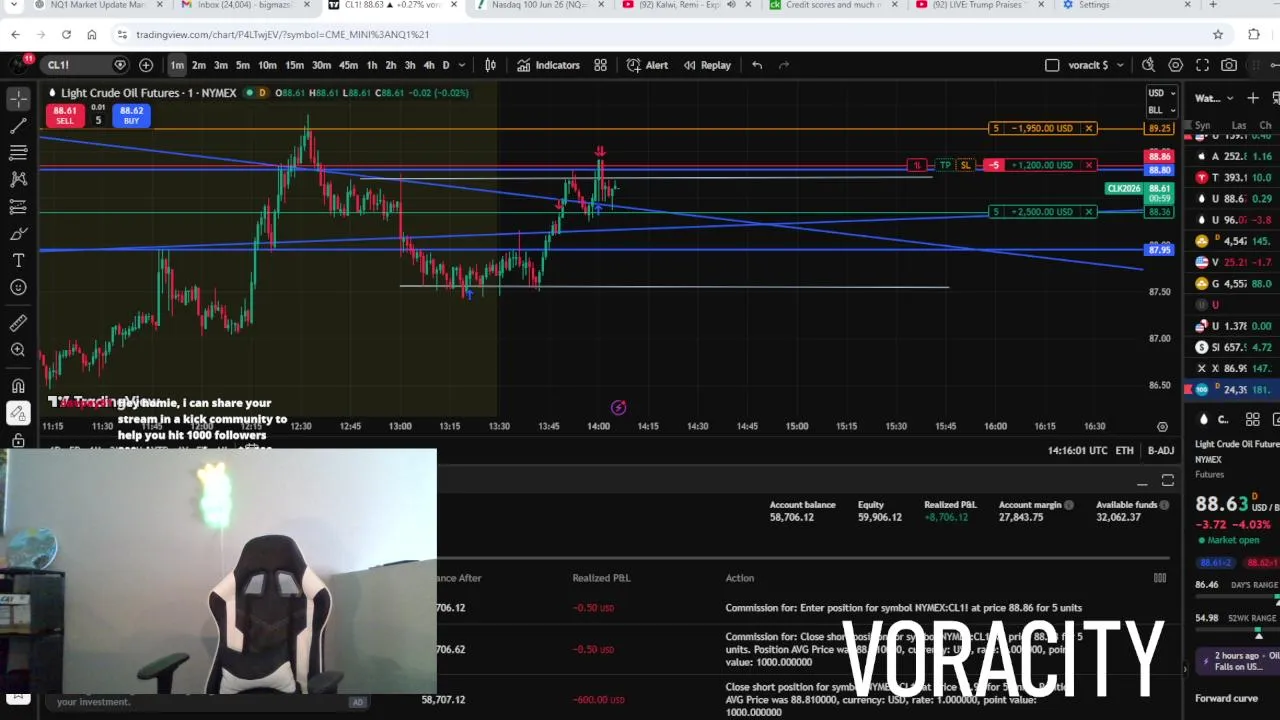This screenshot has height=720, width=1280.
Task: Start bar Replay mode
Action: click(x=707, y=65)
